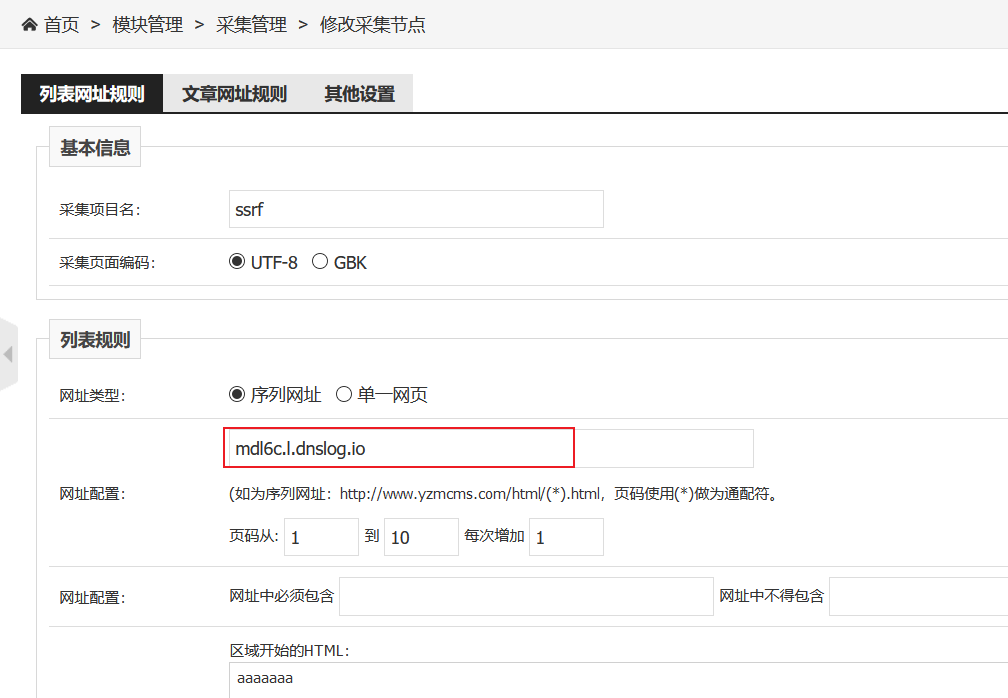Select 序列网址 URL type radio
Image resolution: width=1008 pixels, height=698 pixels.
[237, 394]
